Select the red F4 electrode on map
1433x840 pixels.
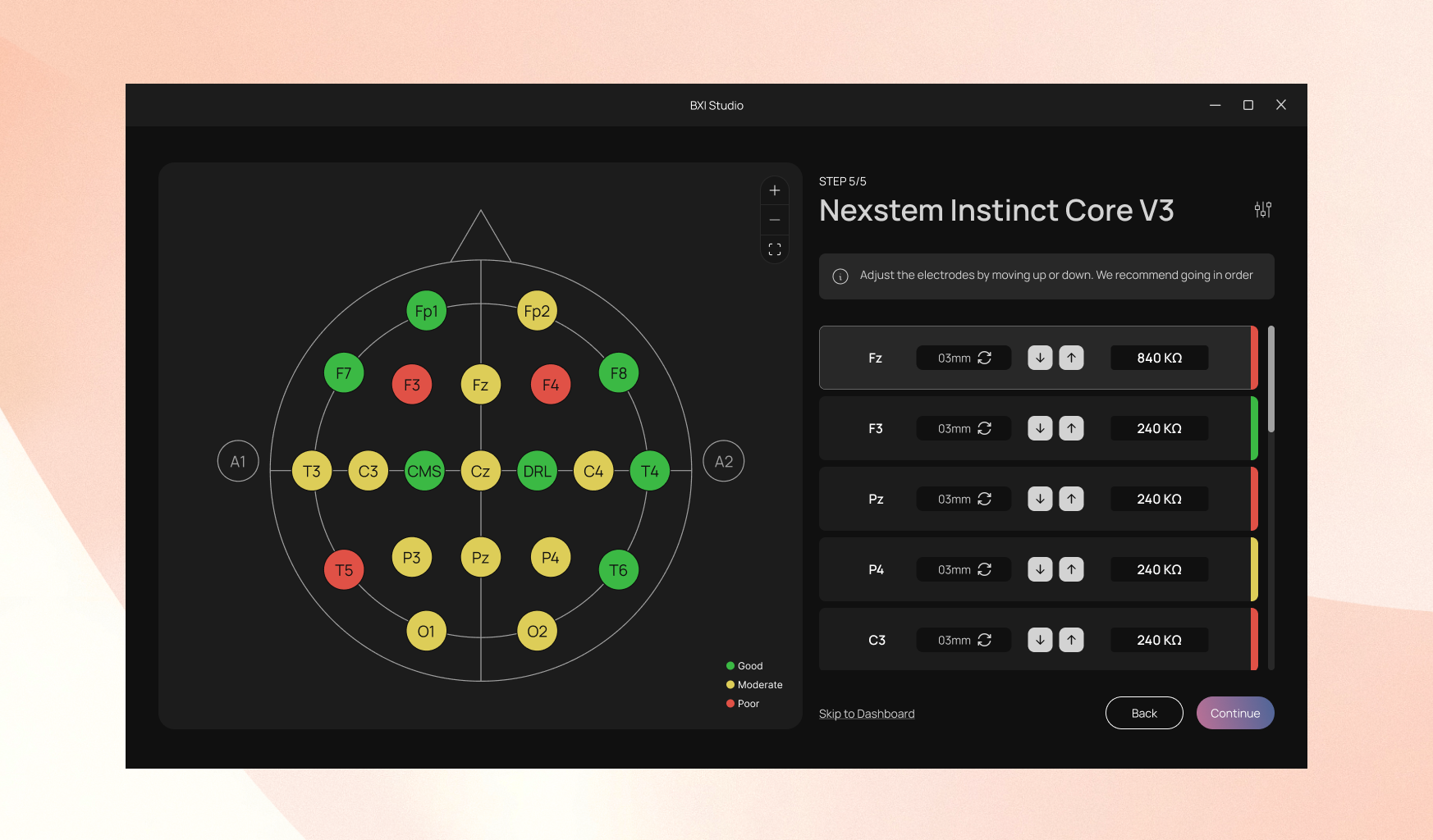(551, 385)
